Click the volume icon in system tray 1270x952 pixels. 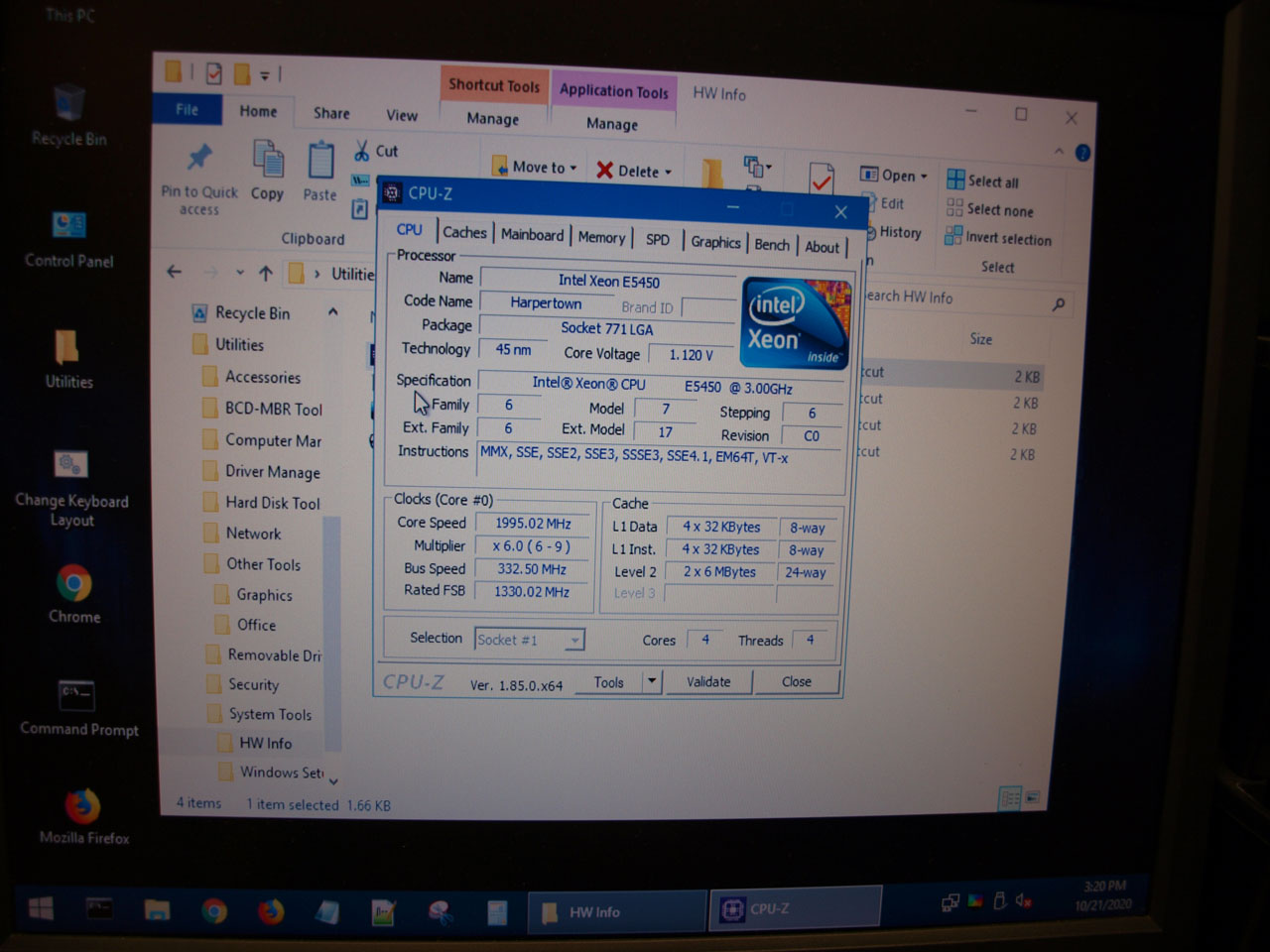[1024, 901]
